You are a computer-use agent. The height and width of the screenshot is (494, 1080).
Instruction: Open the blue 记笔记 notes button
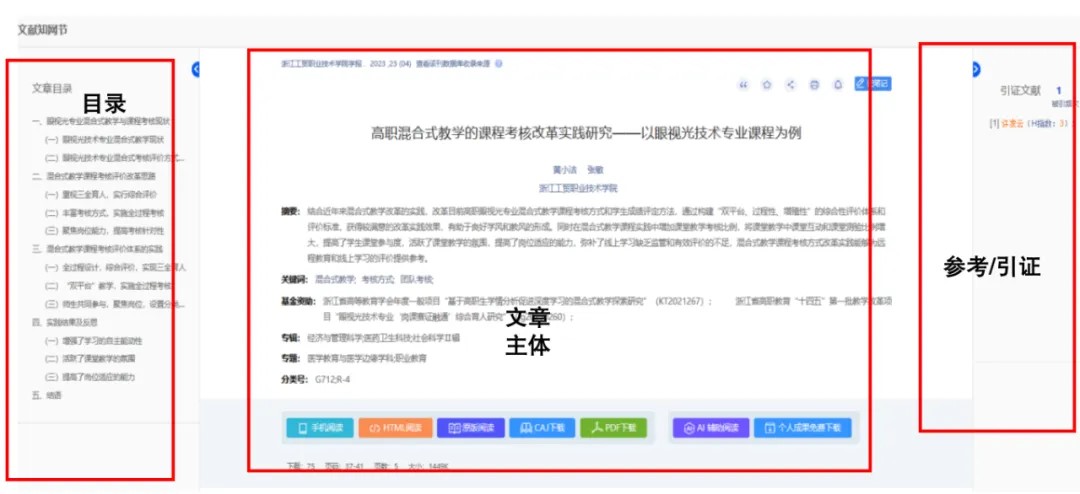coord(872,84)
